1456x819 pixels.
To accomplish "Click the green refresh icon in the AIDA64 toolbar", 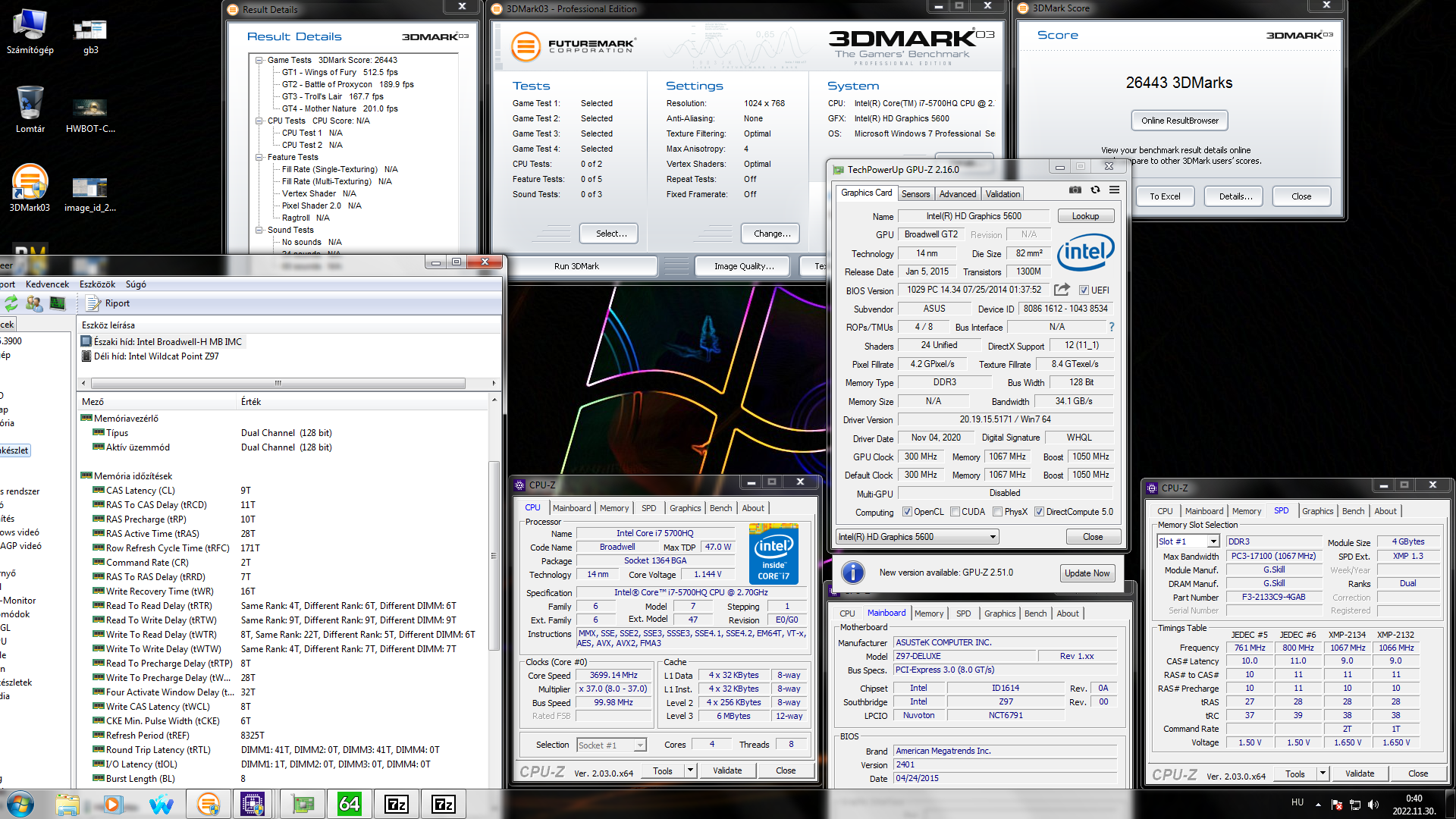I will click(11, 303).
